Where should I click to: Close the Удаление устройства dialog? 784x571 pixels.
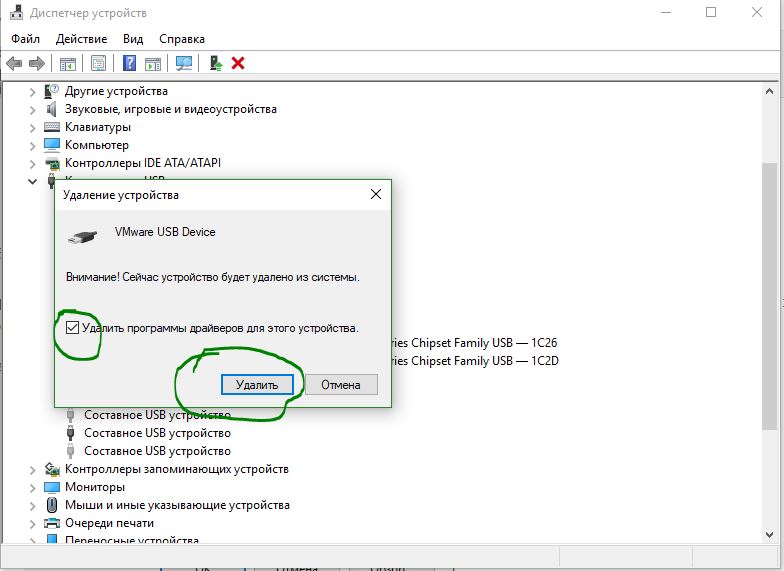pos(376,194)
